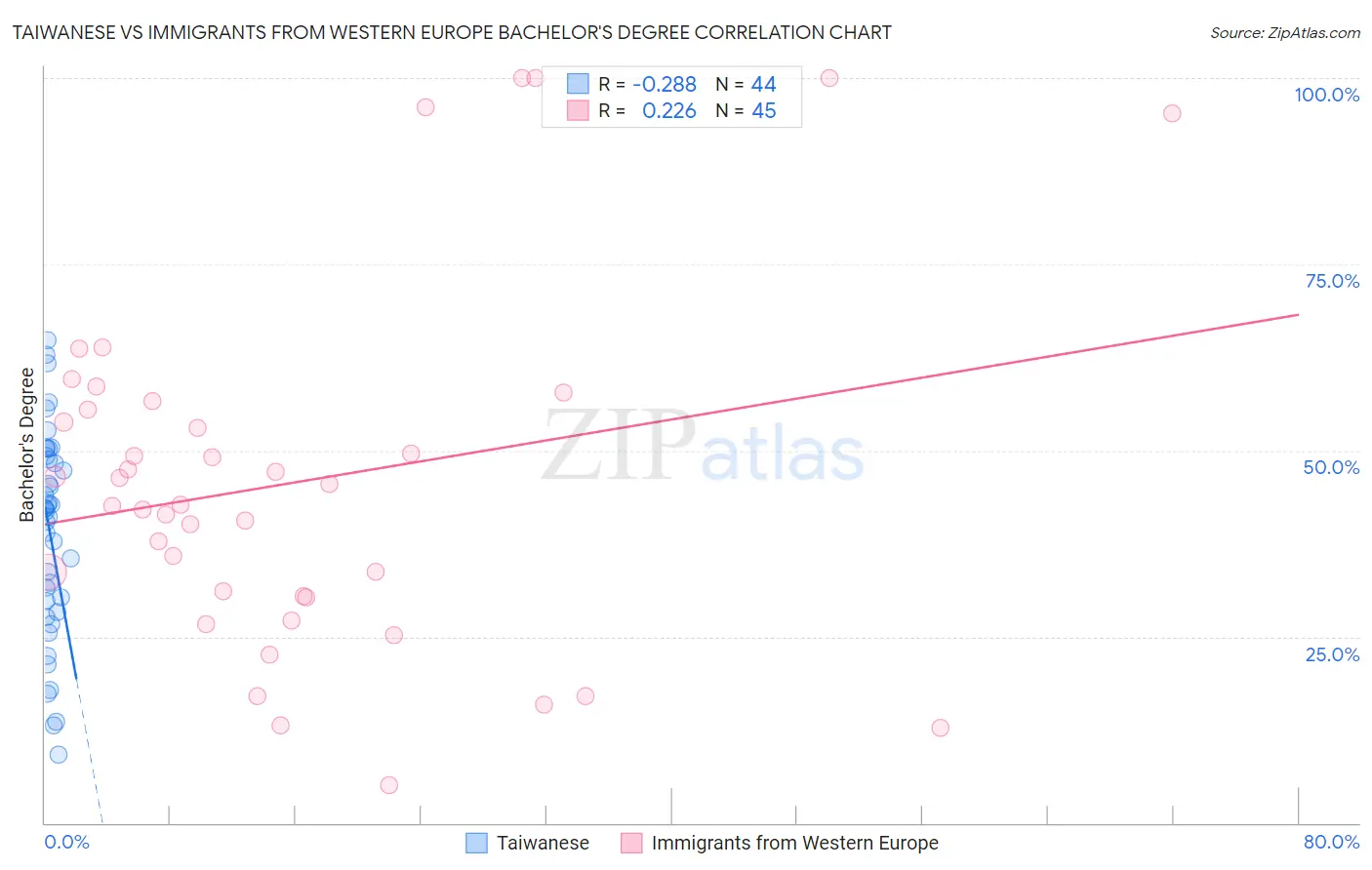Click the lowest pink data point
The height and width of the screenshot is (870, 1372).
[x=388, y=785]
